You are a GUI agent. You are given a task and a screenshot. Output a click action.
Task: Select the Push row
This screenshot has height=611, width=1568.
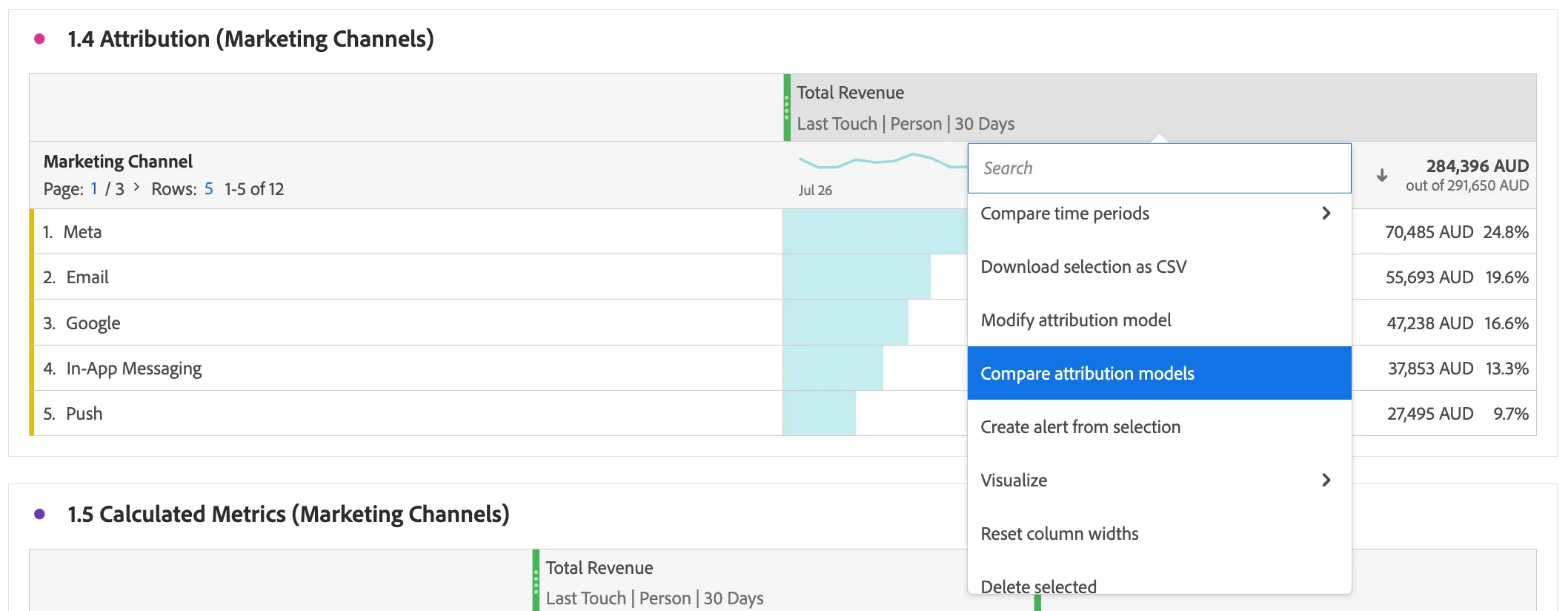coord(406,414)
